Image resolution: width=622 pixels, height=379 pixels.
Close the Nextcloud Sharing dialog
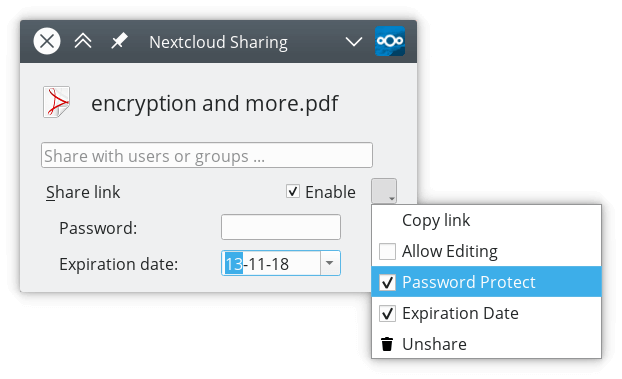tap(47, 41)
